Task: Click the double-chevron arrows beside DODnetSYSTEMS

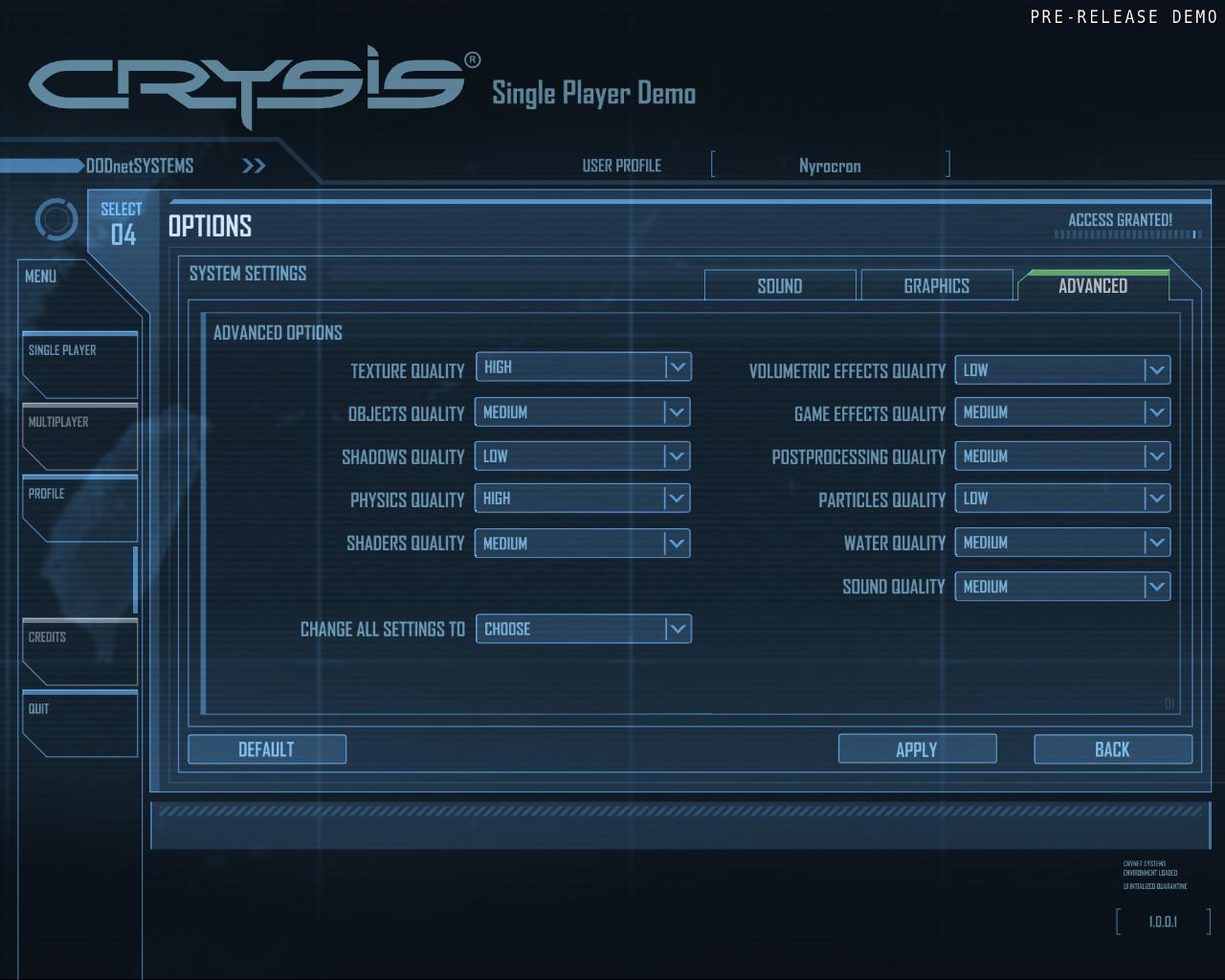Action: coord(254,167)
